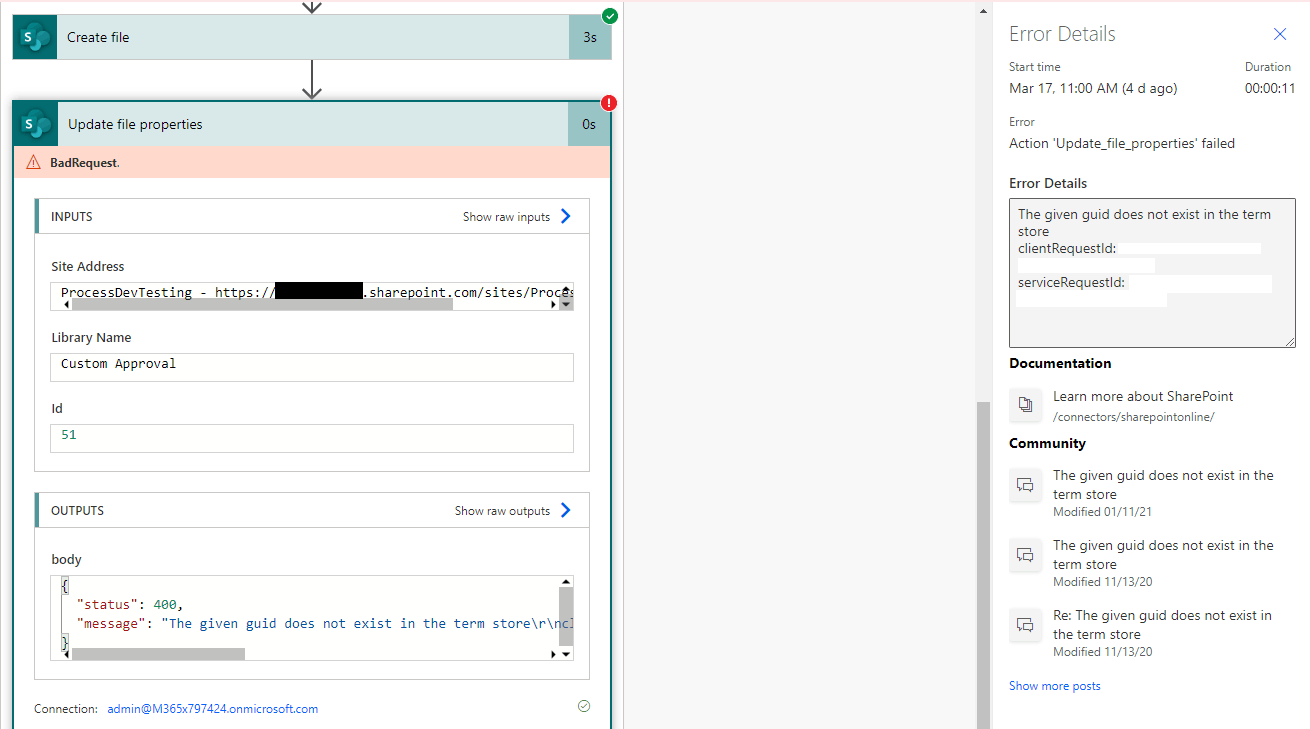
Task: Open the Learn more about SharePoint link
Action: 1142,396
